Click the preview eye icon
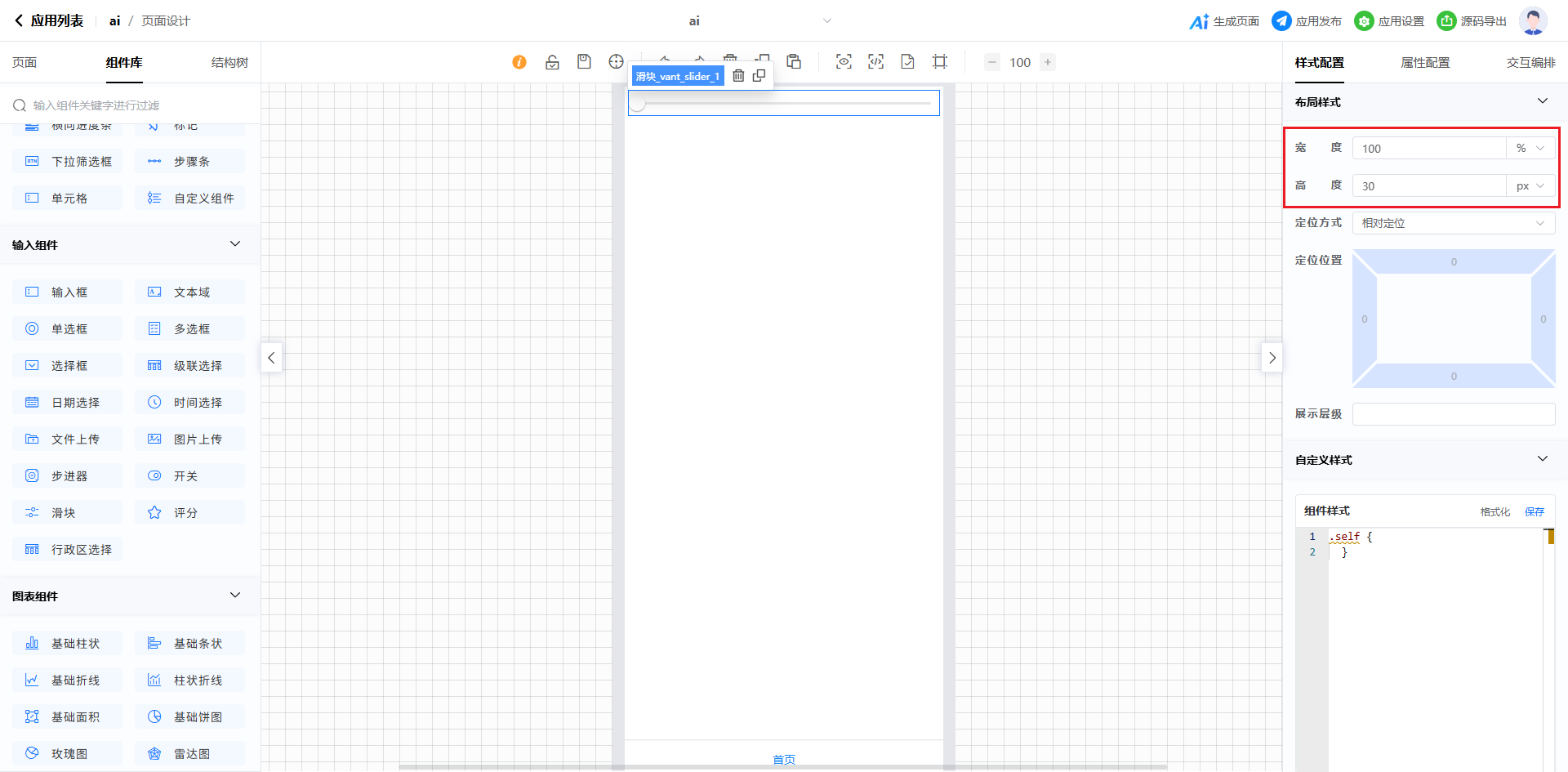The height and width of the screenshot is (772, 1568). [844, 62]
